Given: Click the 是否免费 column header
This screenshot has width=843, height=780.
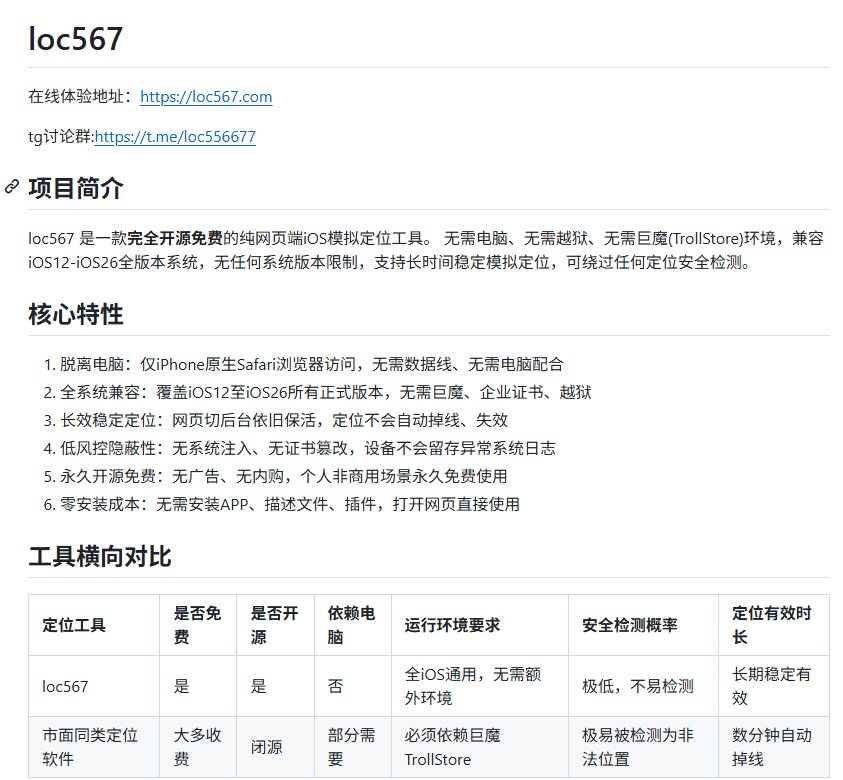Looking at the screenshot, I should pos(198,625).
